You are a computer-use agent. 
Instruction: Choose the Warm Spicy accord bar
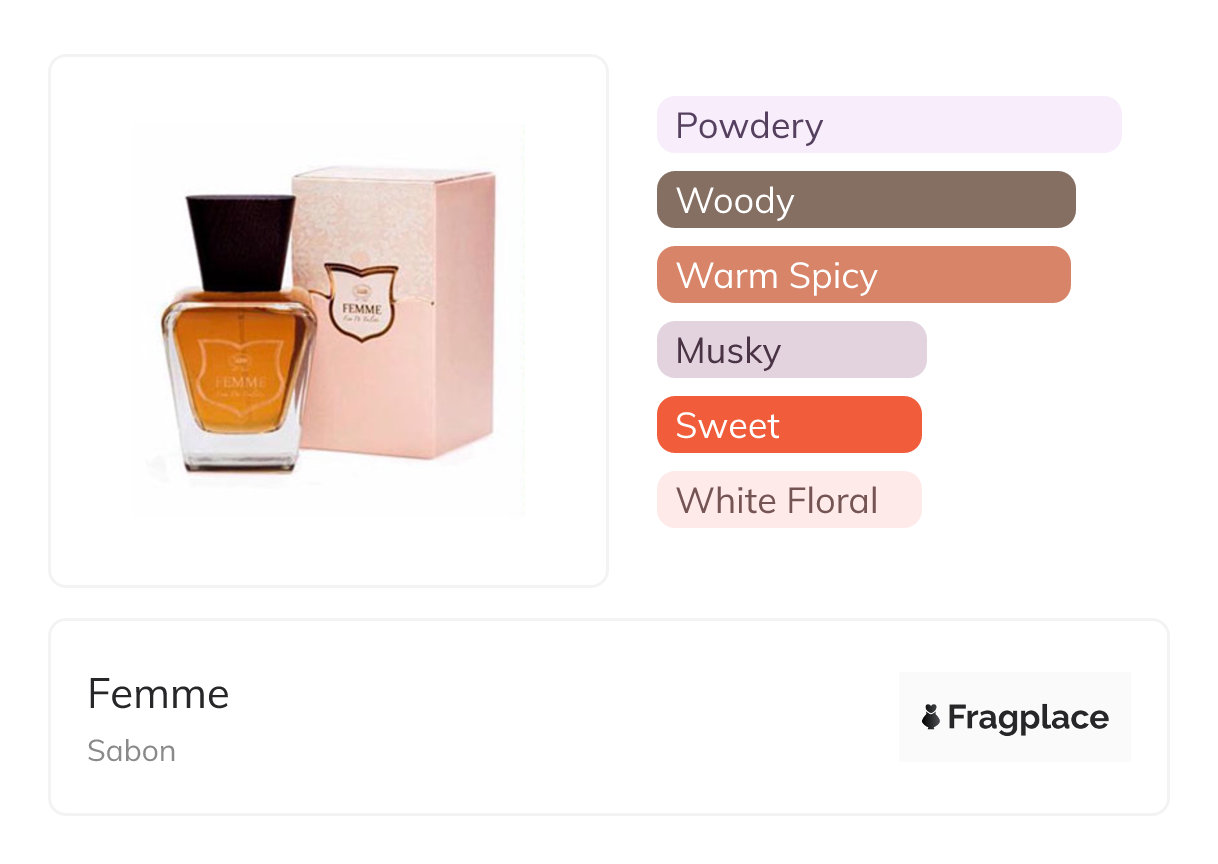point(863,275)
